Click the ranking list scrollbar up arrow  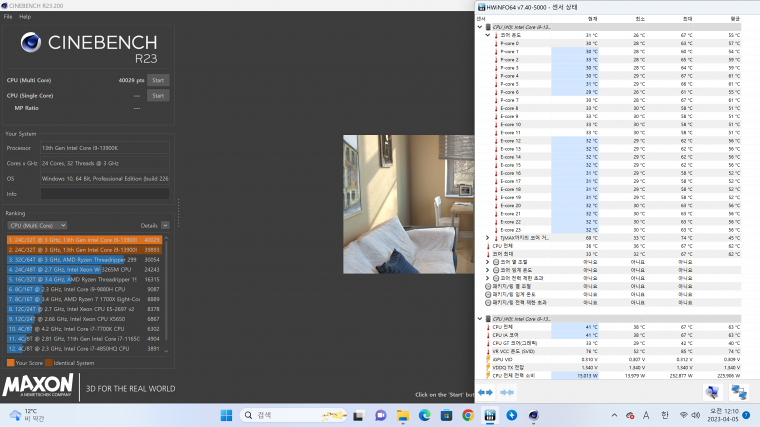(166, 238)
